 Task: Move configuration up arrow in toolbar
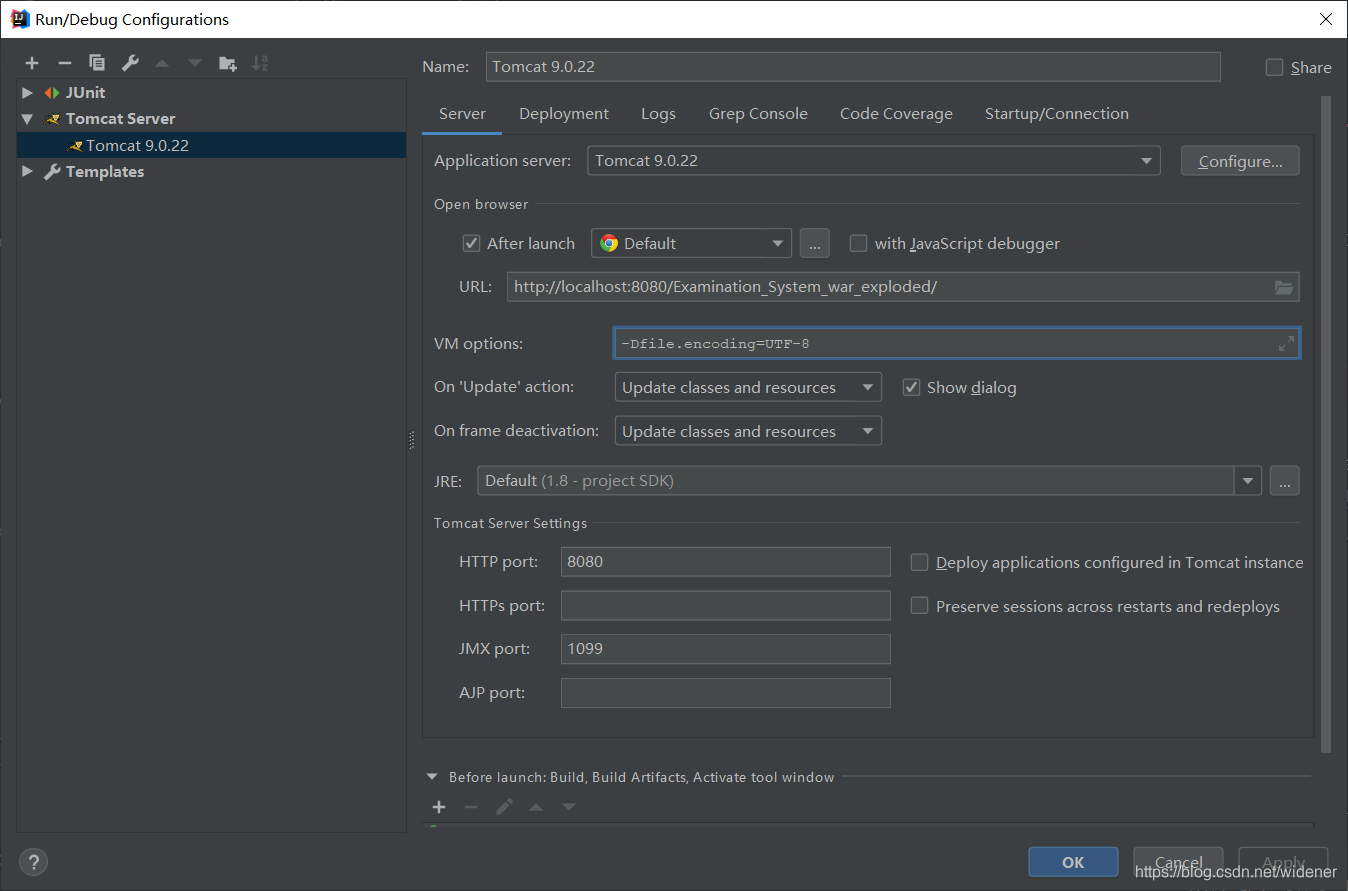(162, 63)
